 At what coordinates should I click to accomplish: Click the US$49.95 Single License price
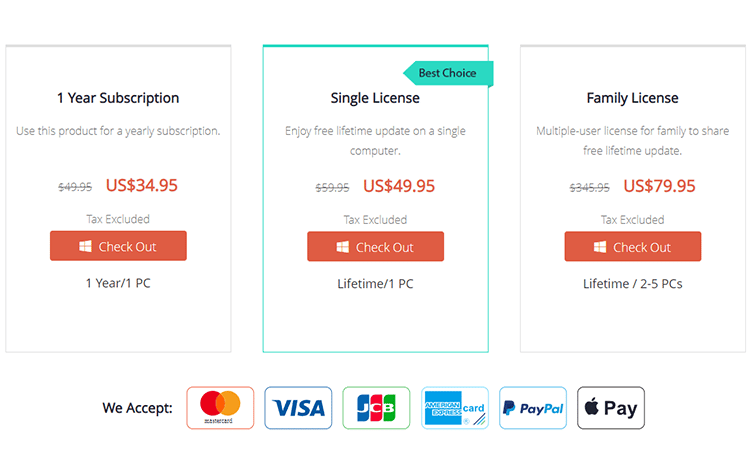tap(399, 185)
